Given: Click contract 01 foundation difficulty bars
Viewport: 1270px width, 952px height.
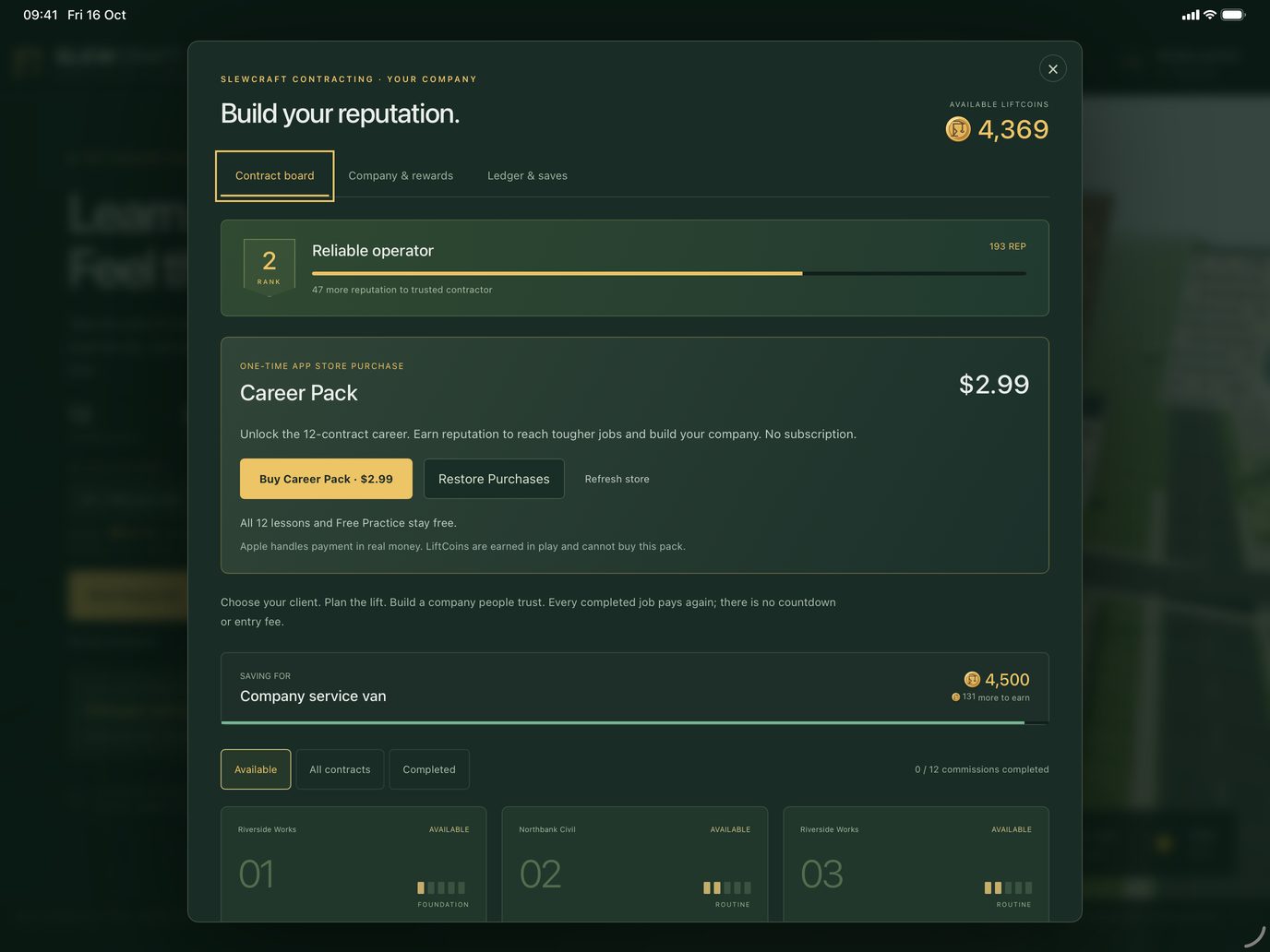Looking at the screenshot, I should pos(441,887).
